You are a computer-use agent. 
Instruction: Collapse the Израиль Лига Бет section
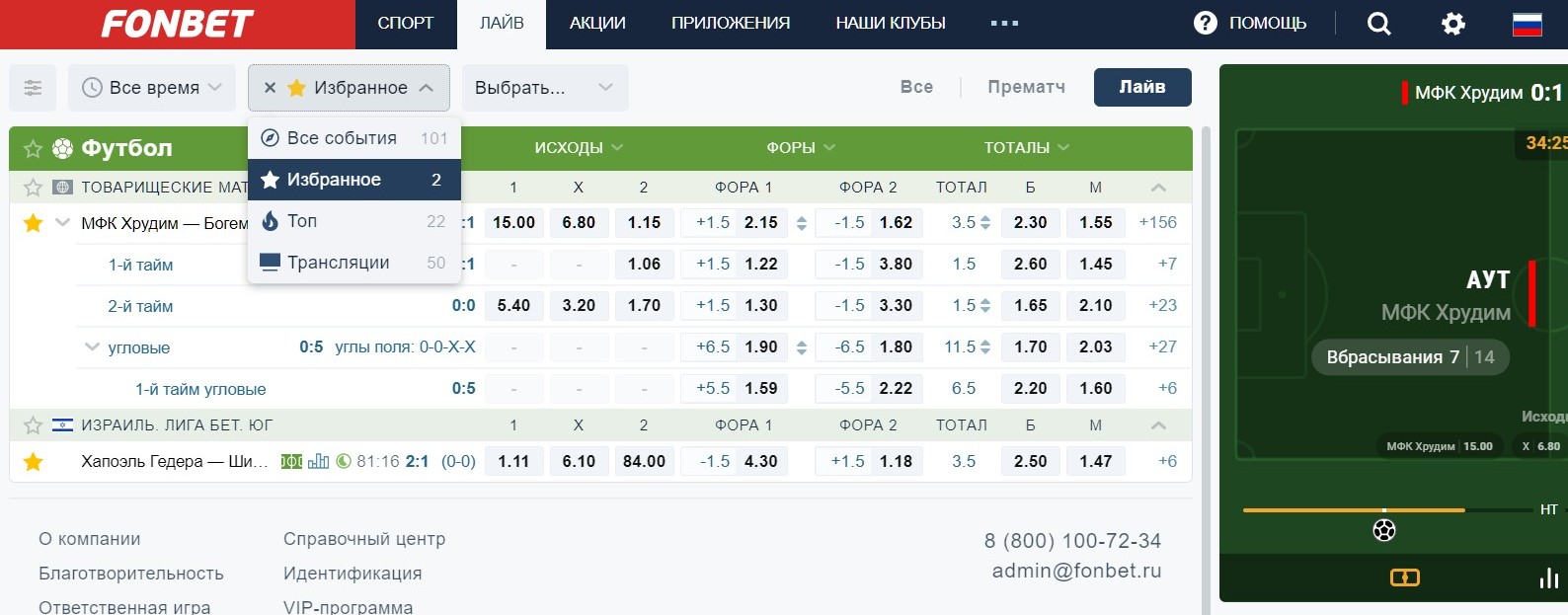[1159, 425]
